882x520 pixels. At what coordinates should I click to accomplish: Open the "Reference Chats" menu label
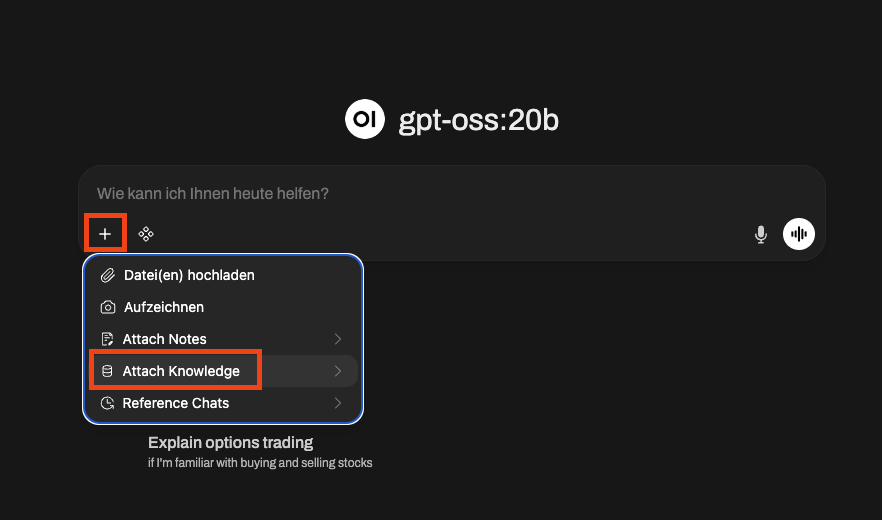176,403
